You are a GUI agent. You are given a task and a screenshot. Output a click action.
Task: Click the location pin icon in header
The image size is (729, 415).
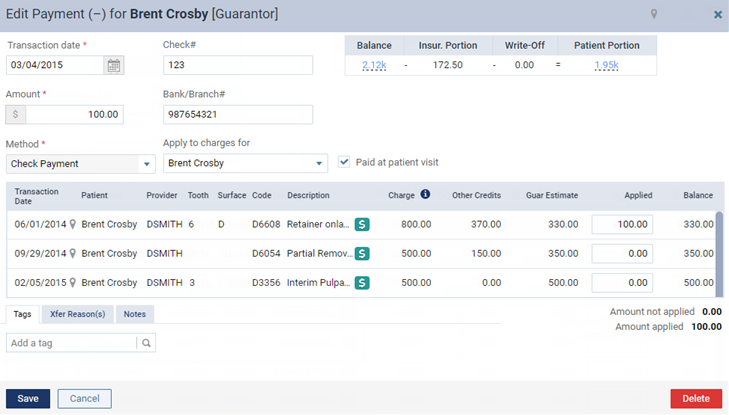654,15
